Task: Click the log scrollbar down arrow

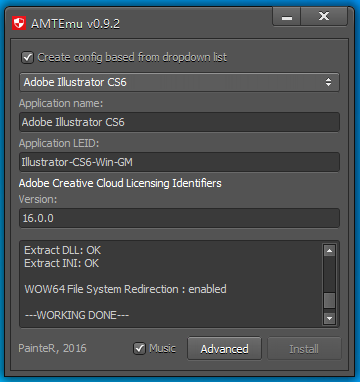Action: 329,318
